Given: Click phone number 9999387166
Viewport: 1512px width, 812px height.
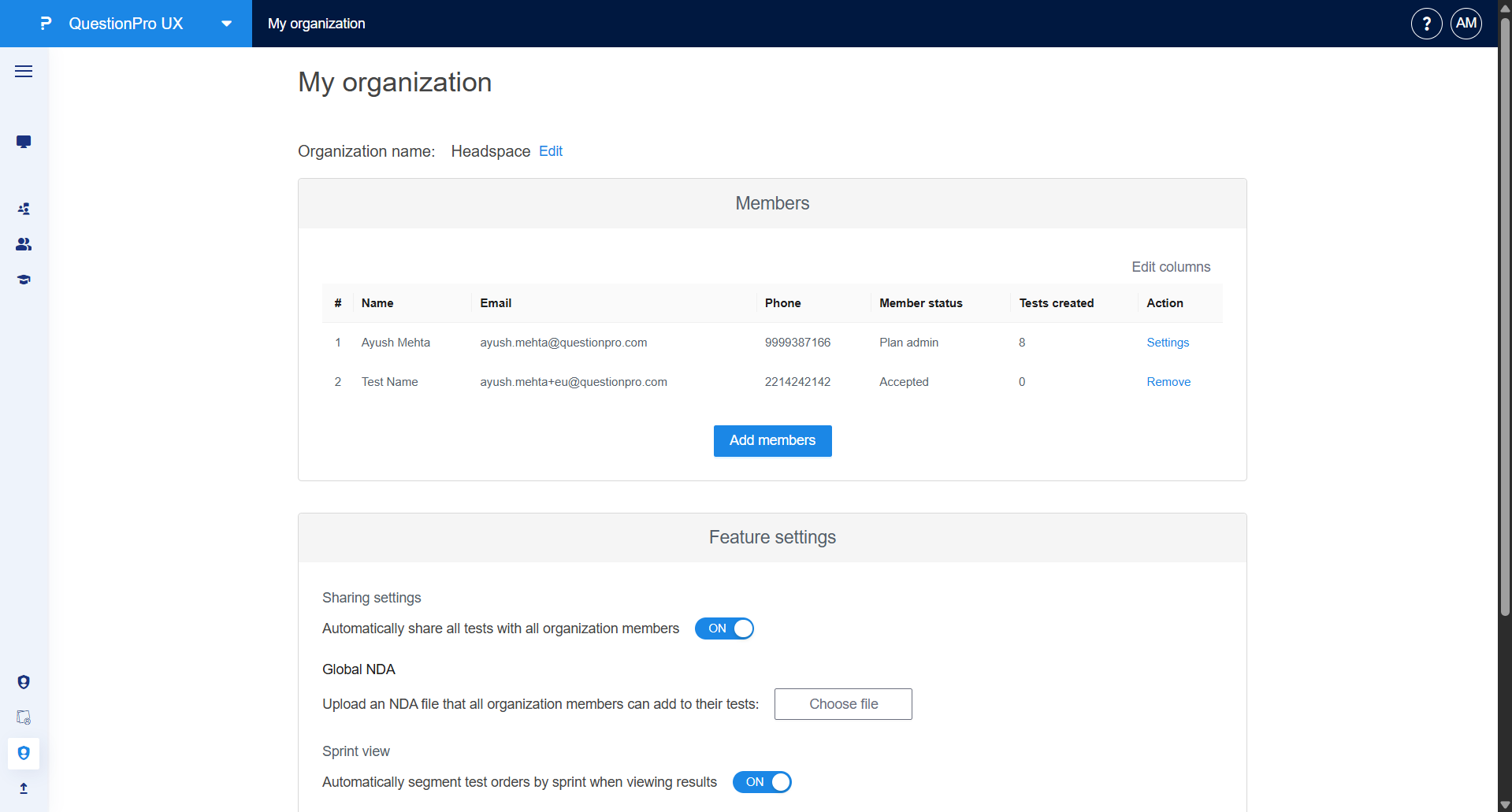Looking at the screenshot, I should click(797, 343).
